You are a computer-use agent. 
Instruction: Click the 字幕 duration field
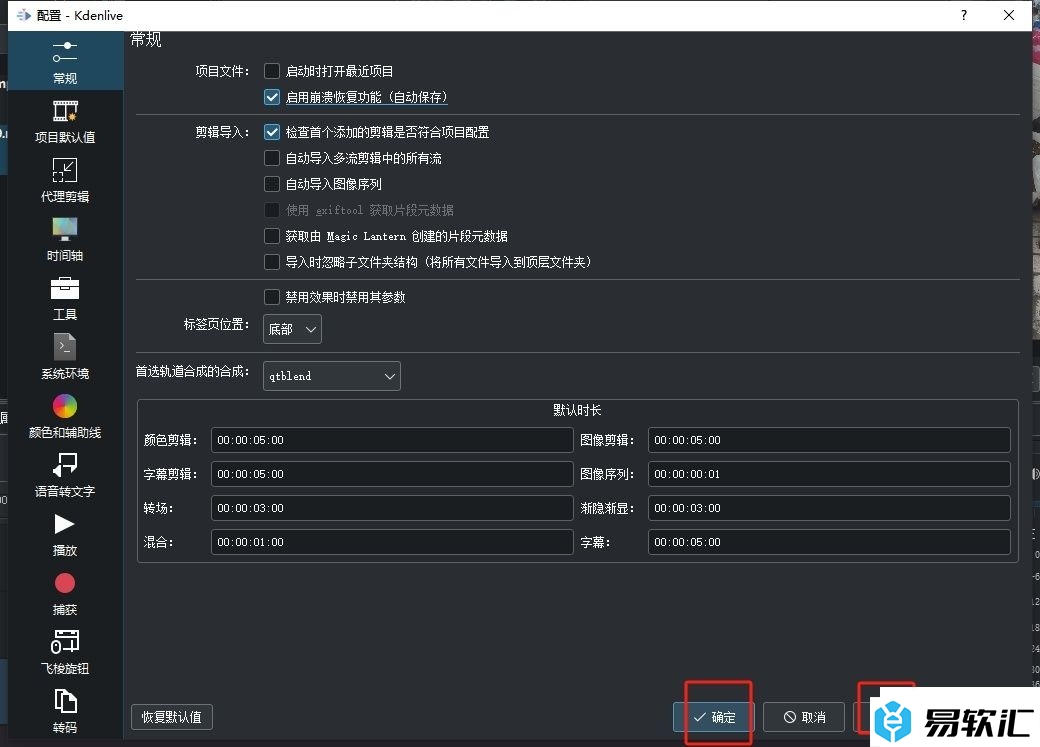pyautogui.click(x=829, y=542)
